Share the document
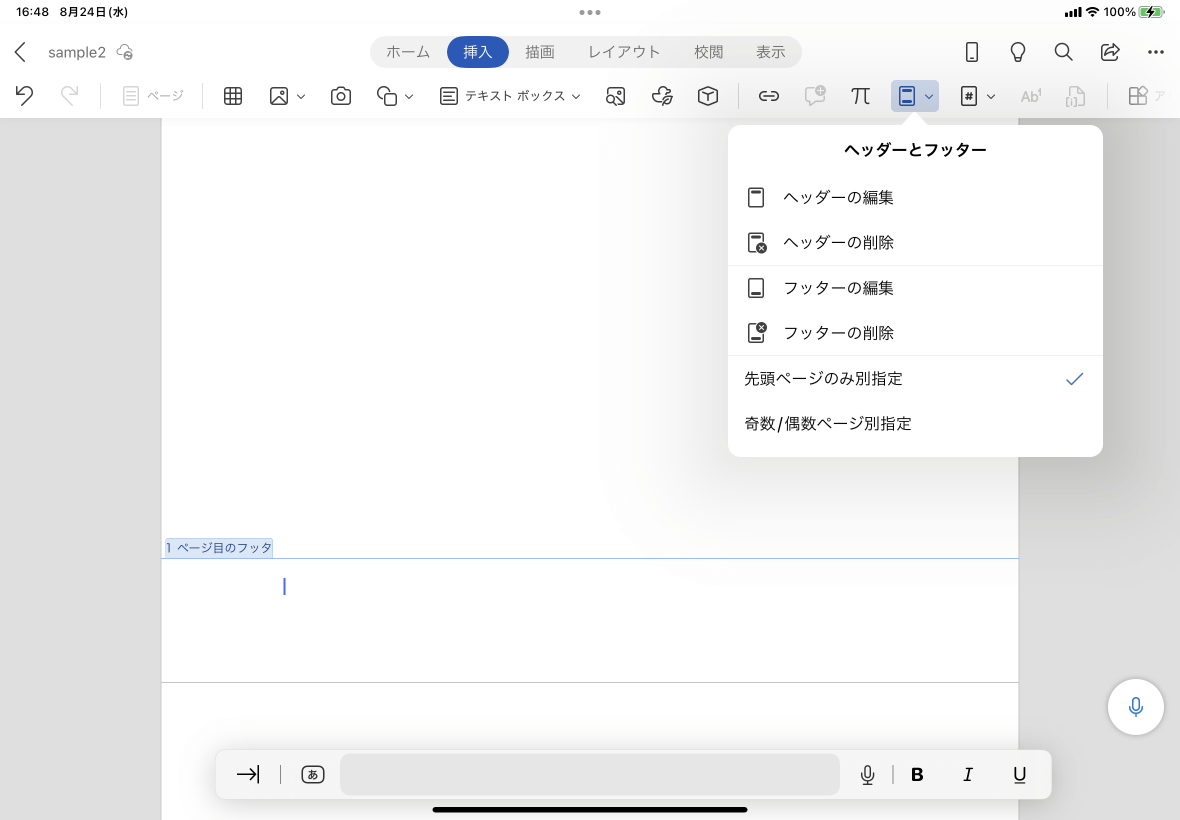1180x820 pixels. pos(1110,52)
